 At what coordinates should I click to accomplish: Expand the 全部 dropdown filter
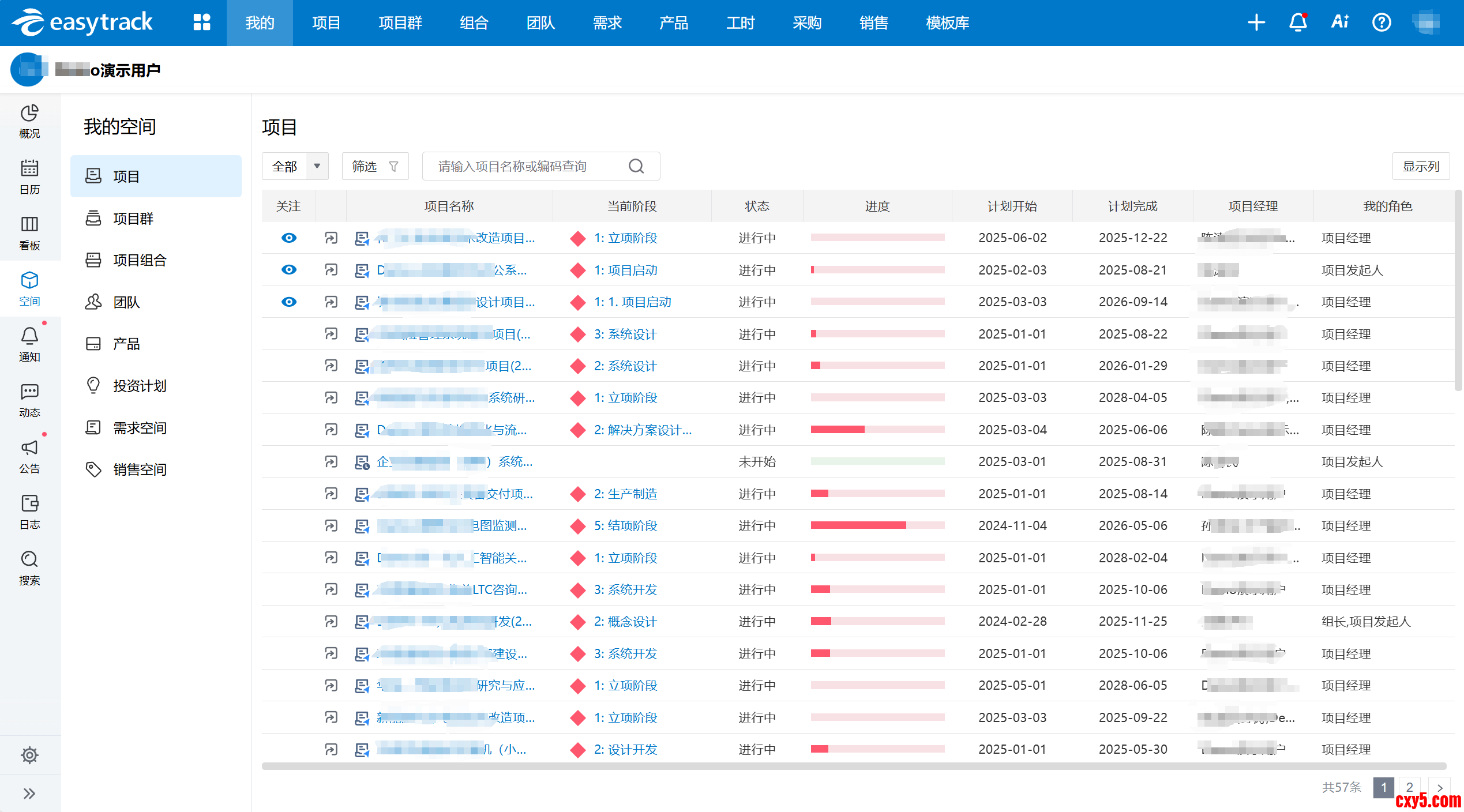tap(317, 167)
